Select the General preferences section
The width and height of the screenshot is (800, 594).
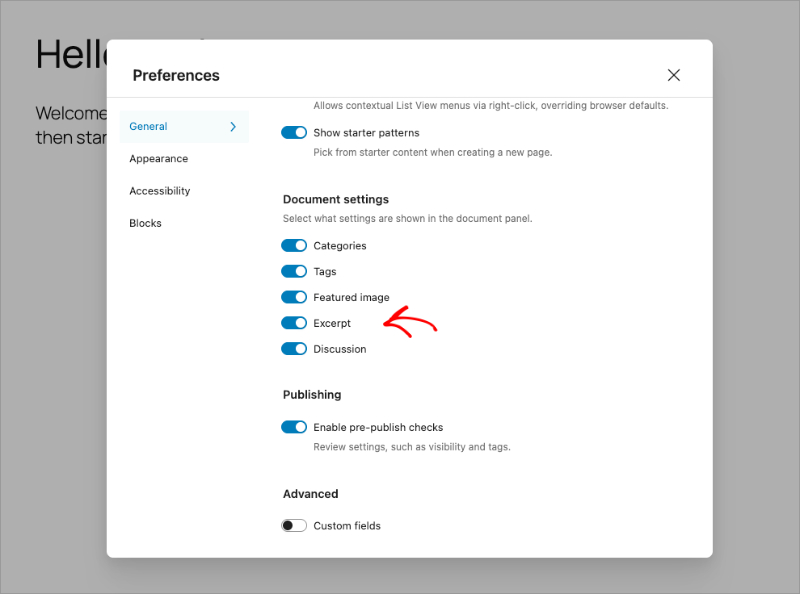[147, 126]
